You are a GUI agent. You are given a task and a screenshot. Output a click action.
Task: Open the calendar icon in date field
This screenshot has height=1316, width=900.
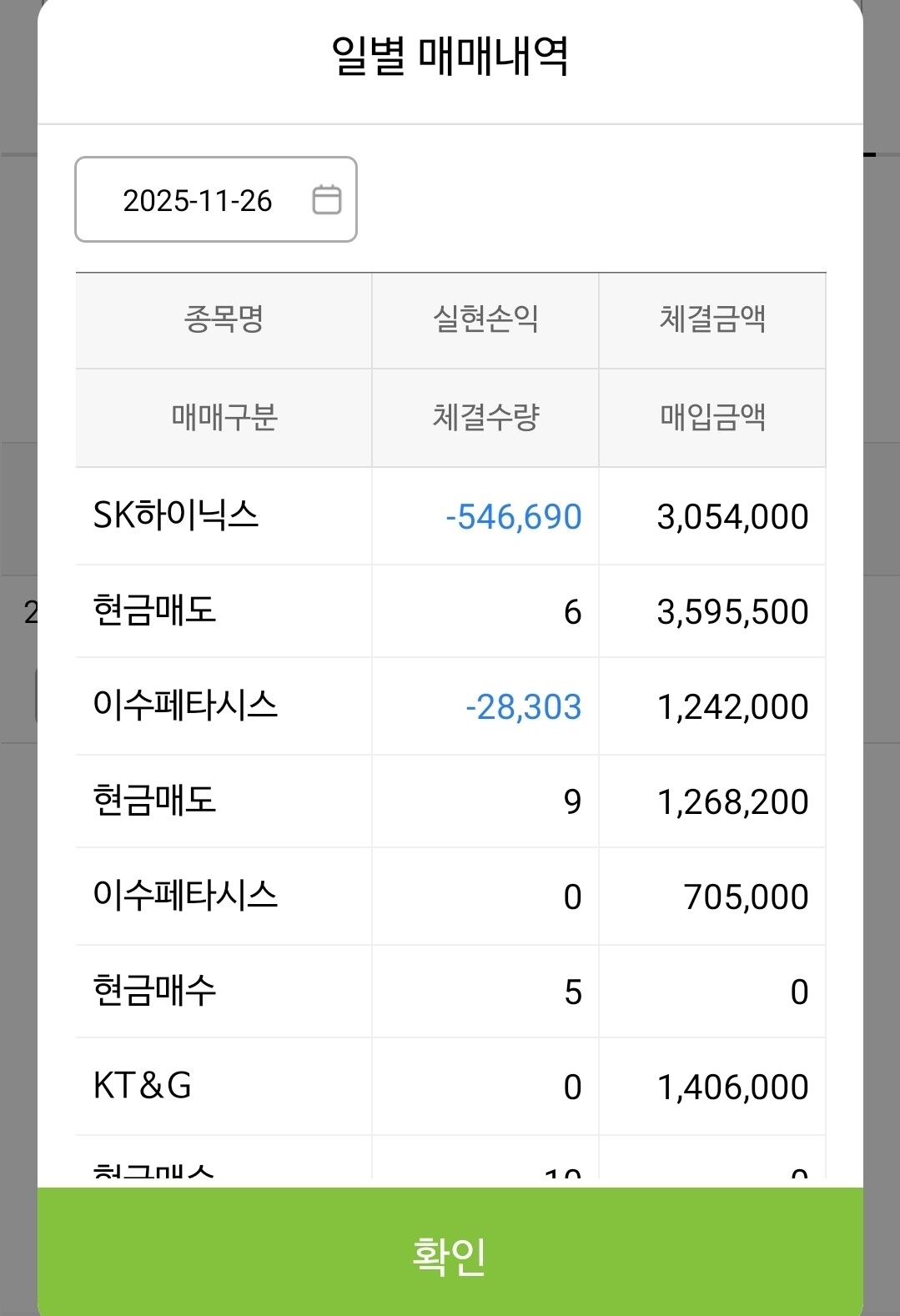326,200
